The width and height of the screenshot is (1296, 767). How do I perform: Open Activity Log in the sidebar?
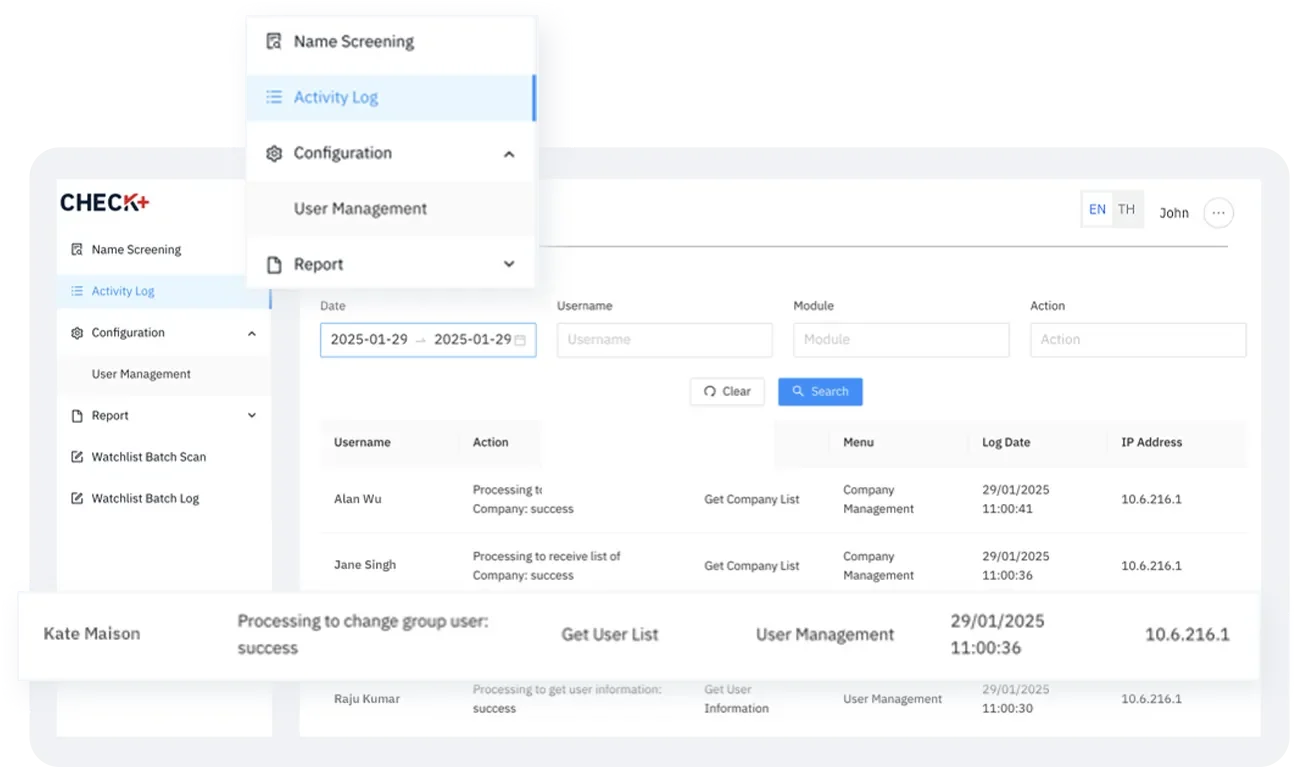pos(123,292)
